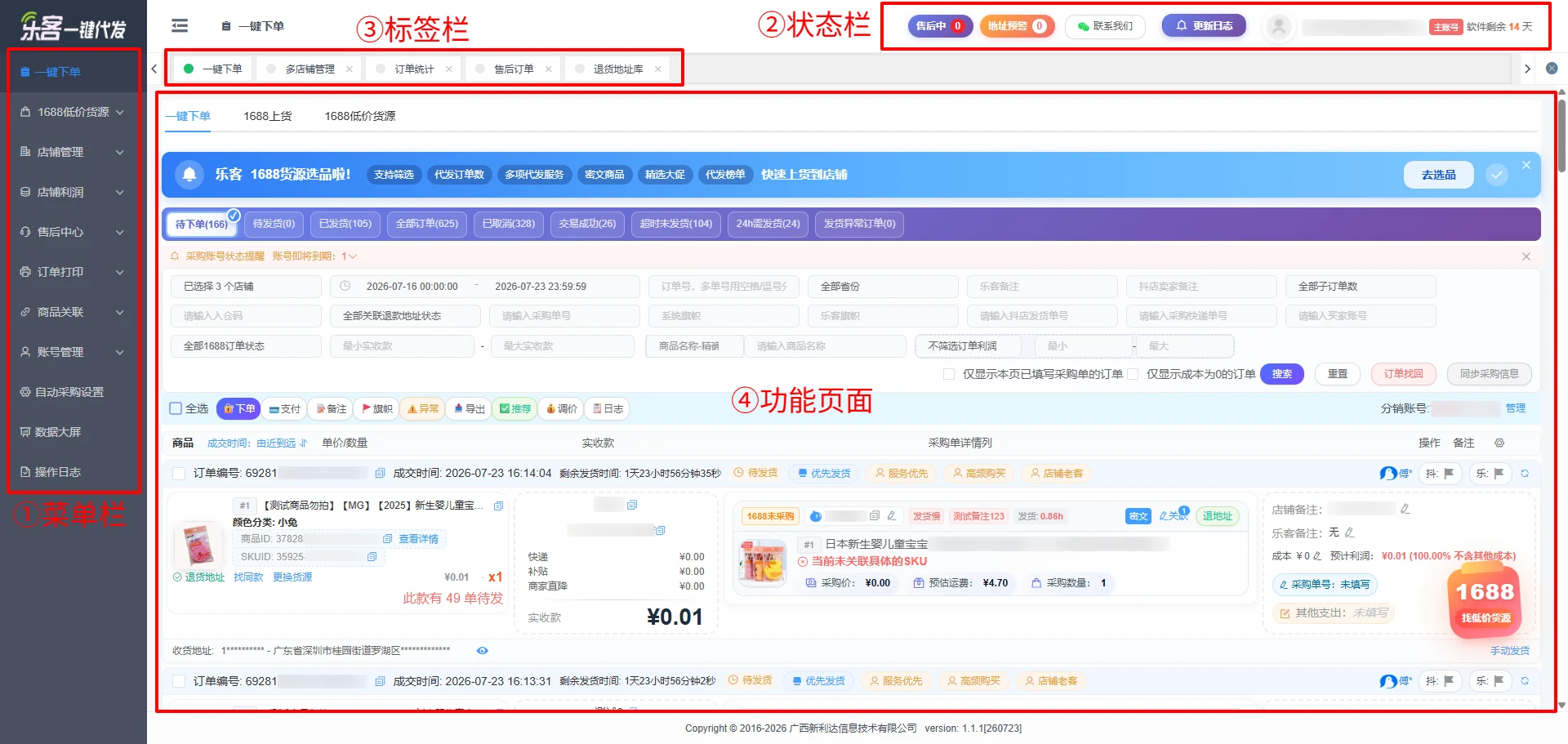Expand 店铺管理 sidebar menu
The width and height of the screenshot is (1568, 744).
tap(73, 152)
